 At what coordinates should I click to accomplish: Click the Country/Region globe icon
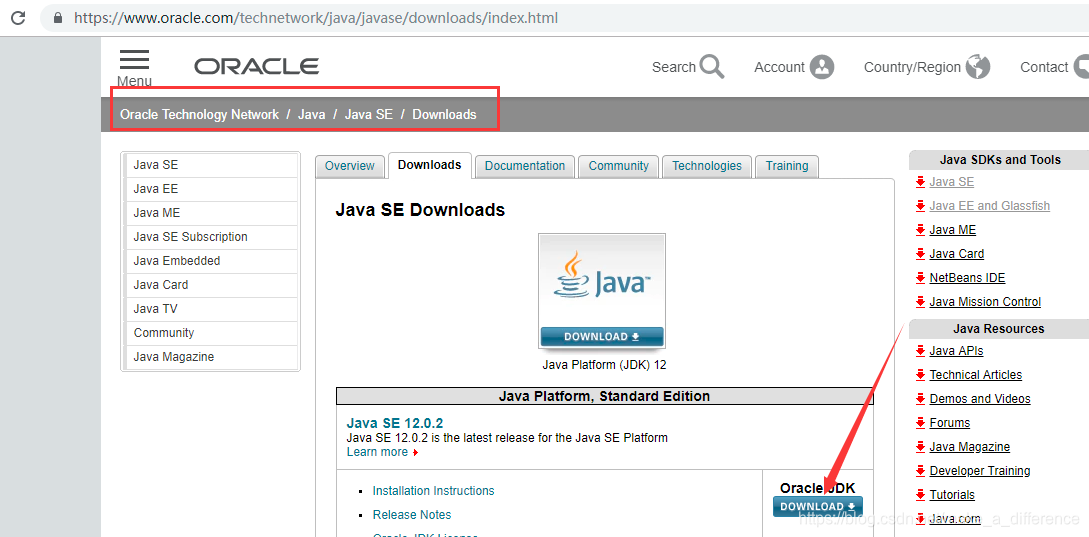(978, 67)
